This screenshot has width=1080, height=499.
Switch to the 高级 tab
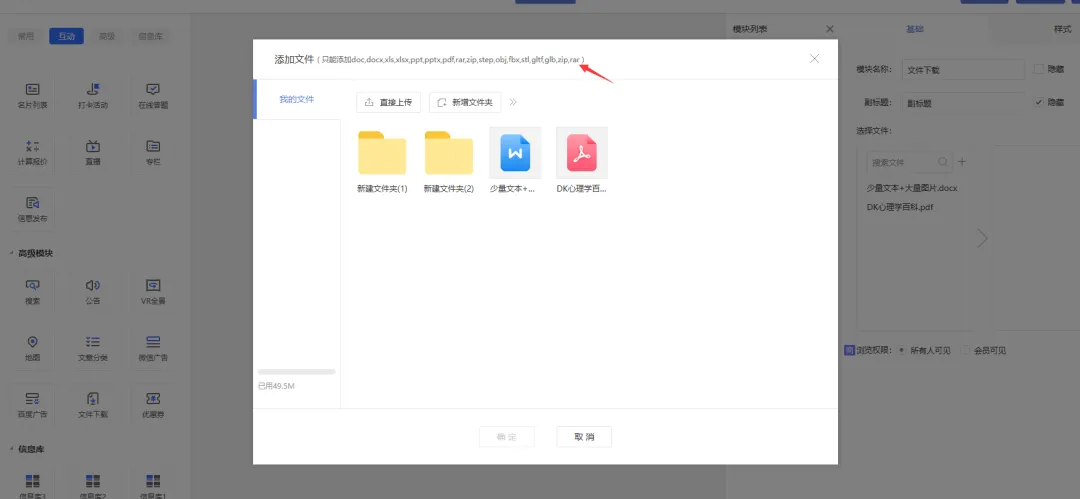tap(107, 37)
